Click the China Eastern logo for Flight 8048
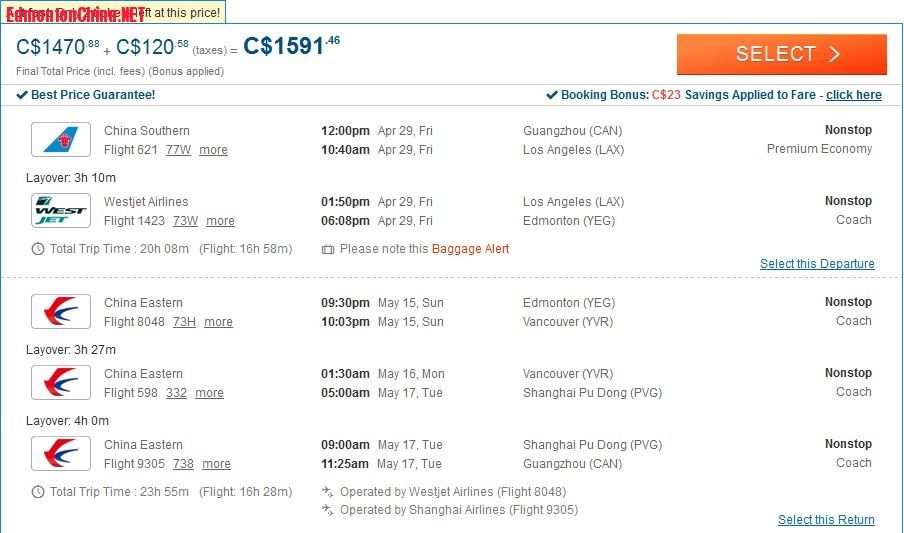Viewport: 904px width, 533px height. click(61, 312)
